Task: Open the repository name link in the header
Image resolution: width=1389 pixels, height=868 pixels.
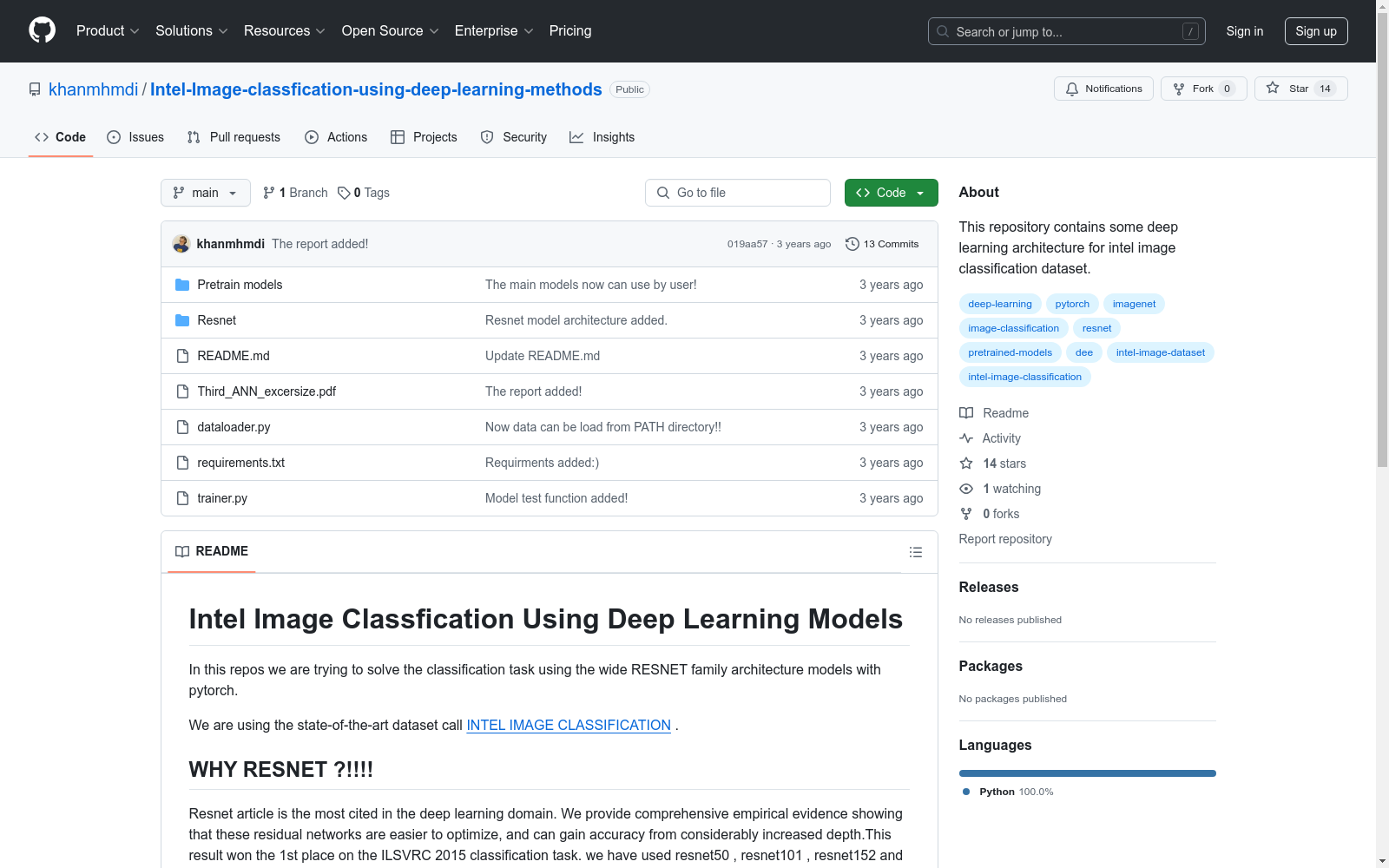Action: point(376,89)
